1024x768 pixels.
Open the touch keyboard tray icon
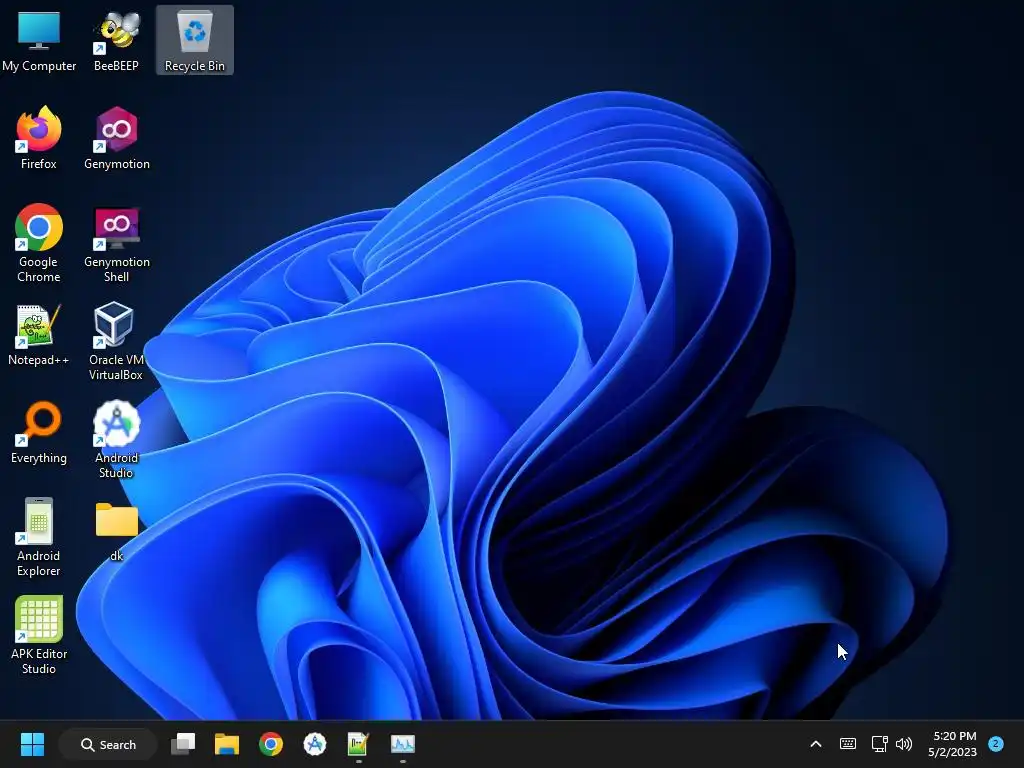pos(848,744)
